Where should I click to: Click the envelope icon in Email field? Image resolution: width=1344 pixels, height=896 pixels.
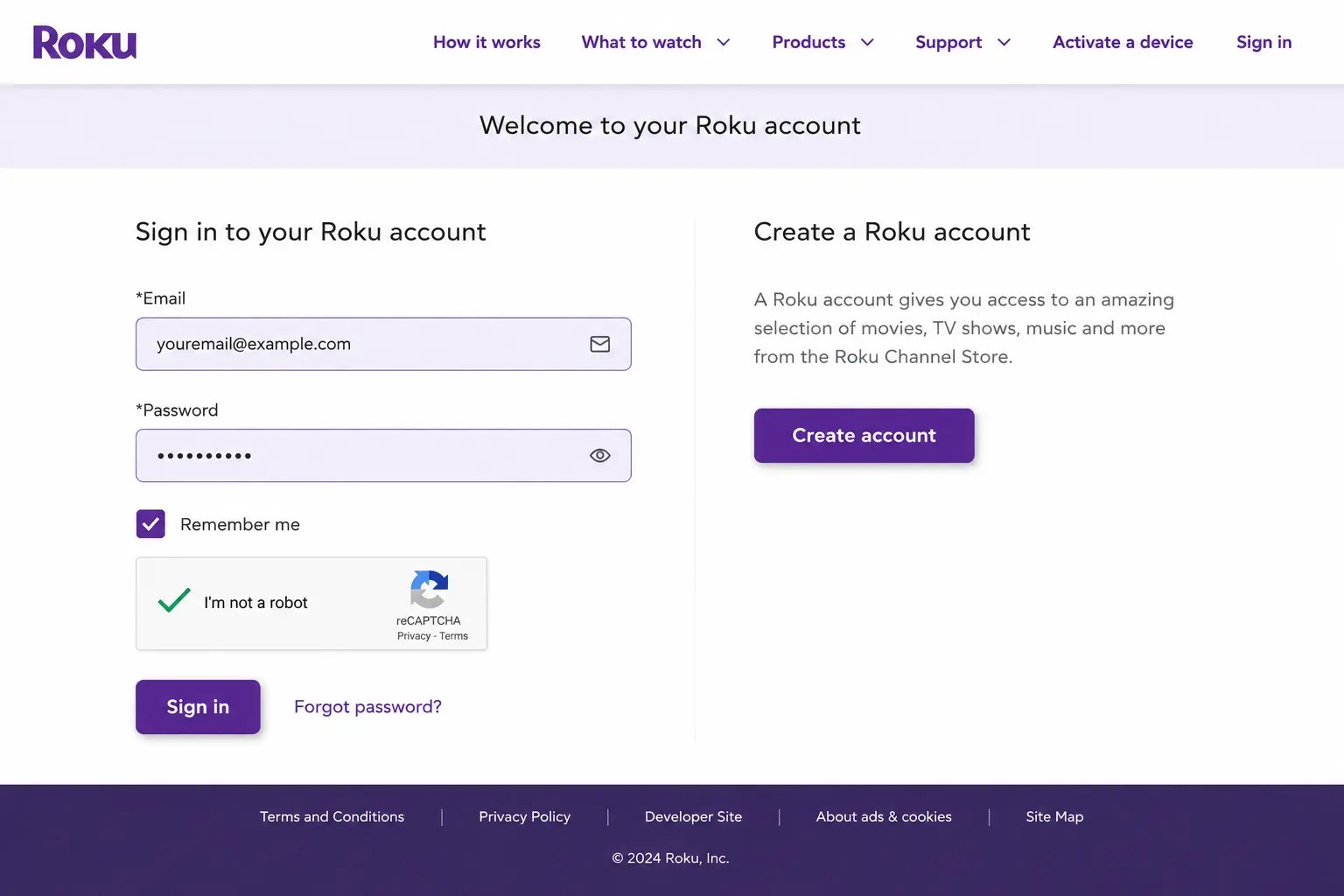coord(600,344)
